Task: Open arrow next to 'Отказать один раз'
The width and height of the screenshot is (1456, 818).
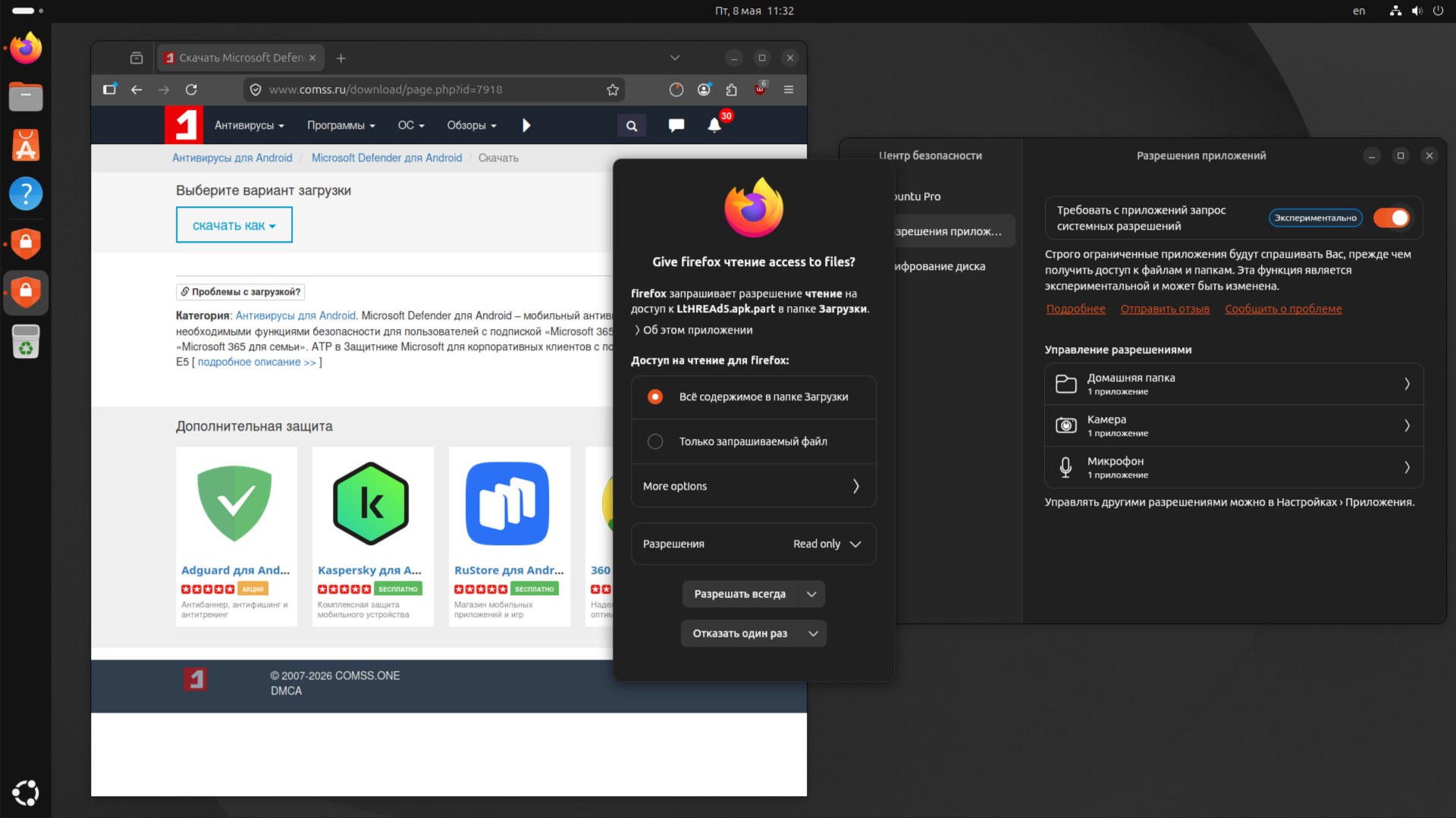Action: [813, 633]
